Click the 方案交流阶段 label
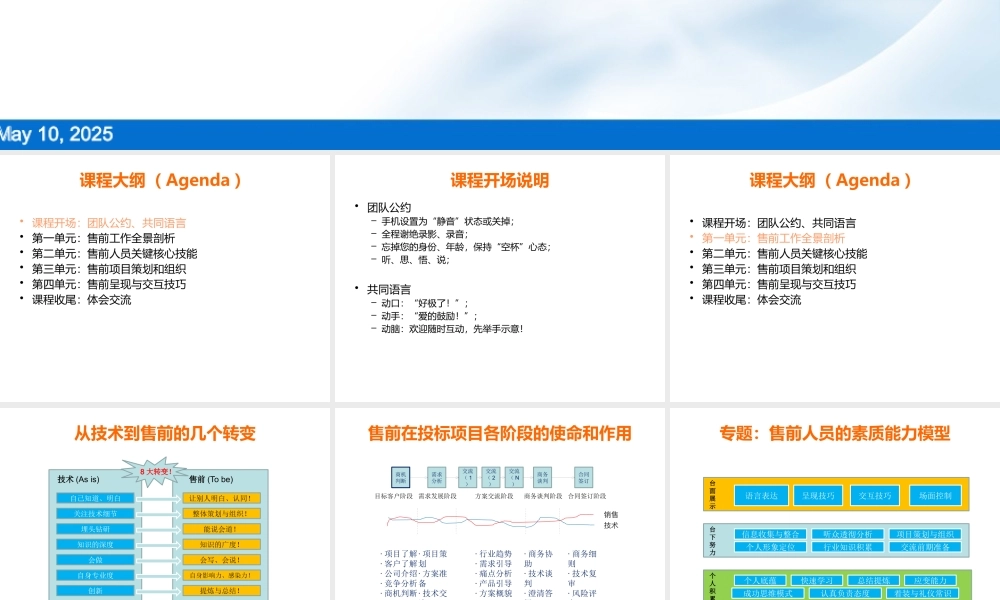Image resolution: width=1000 pixels, height=600 pixels. (494, 495)
